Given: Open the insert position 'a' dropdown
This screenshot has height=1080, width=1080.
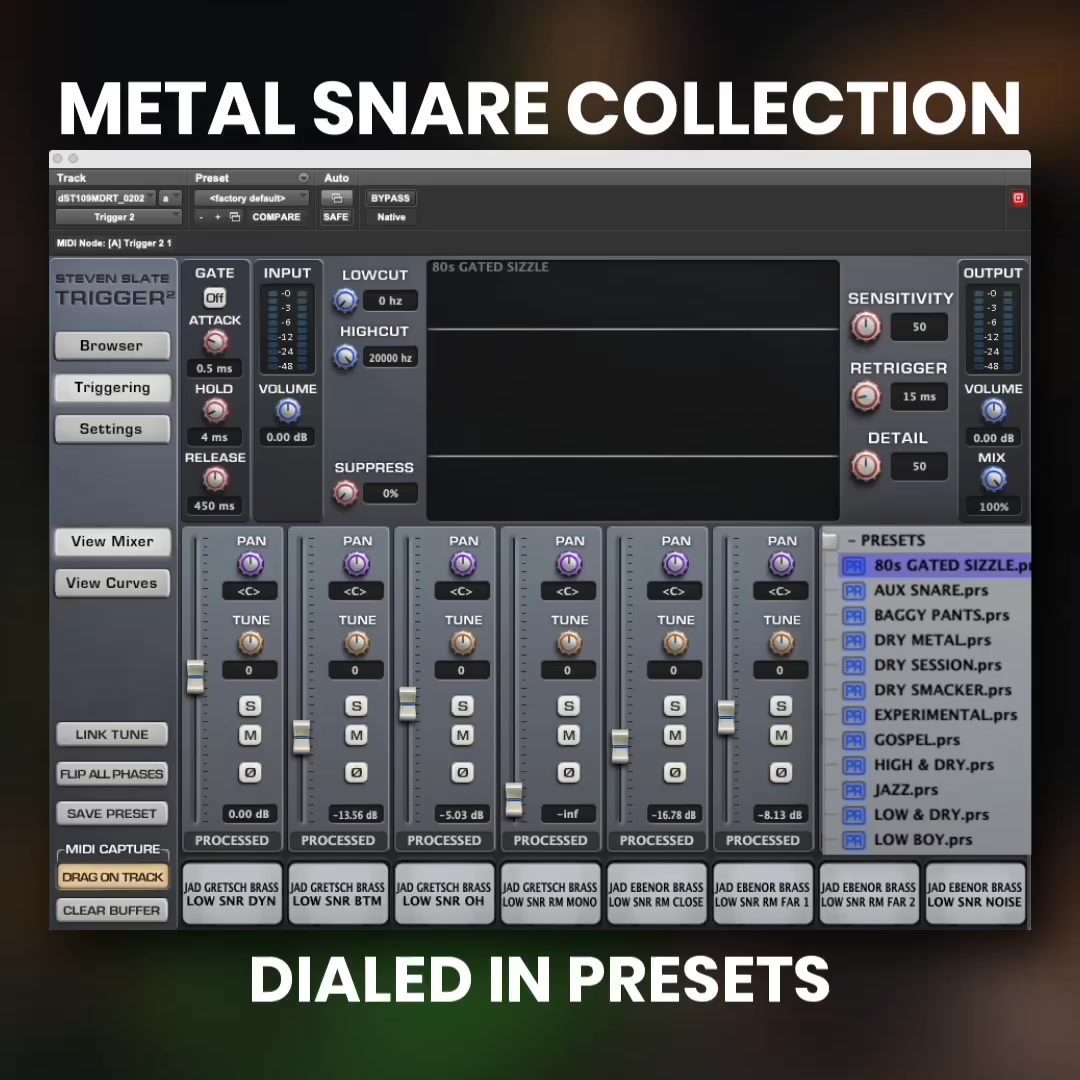Looking at the screenshot, I should click(169, 198).
